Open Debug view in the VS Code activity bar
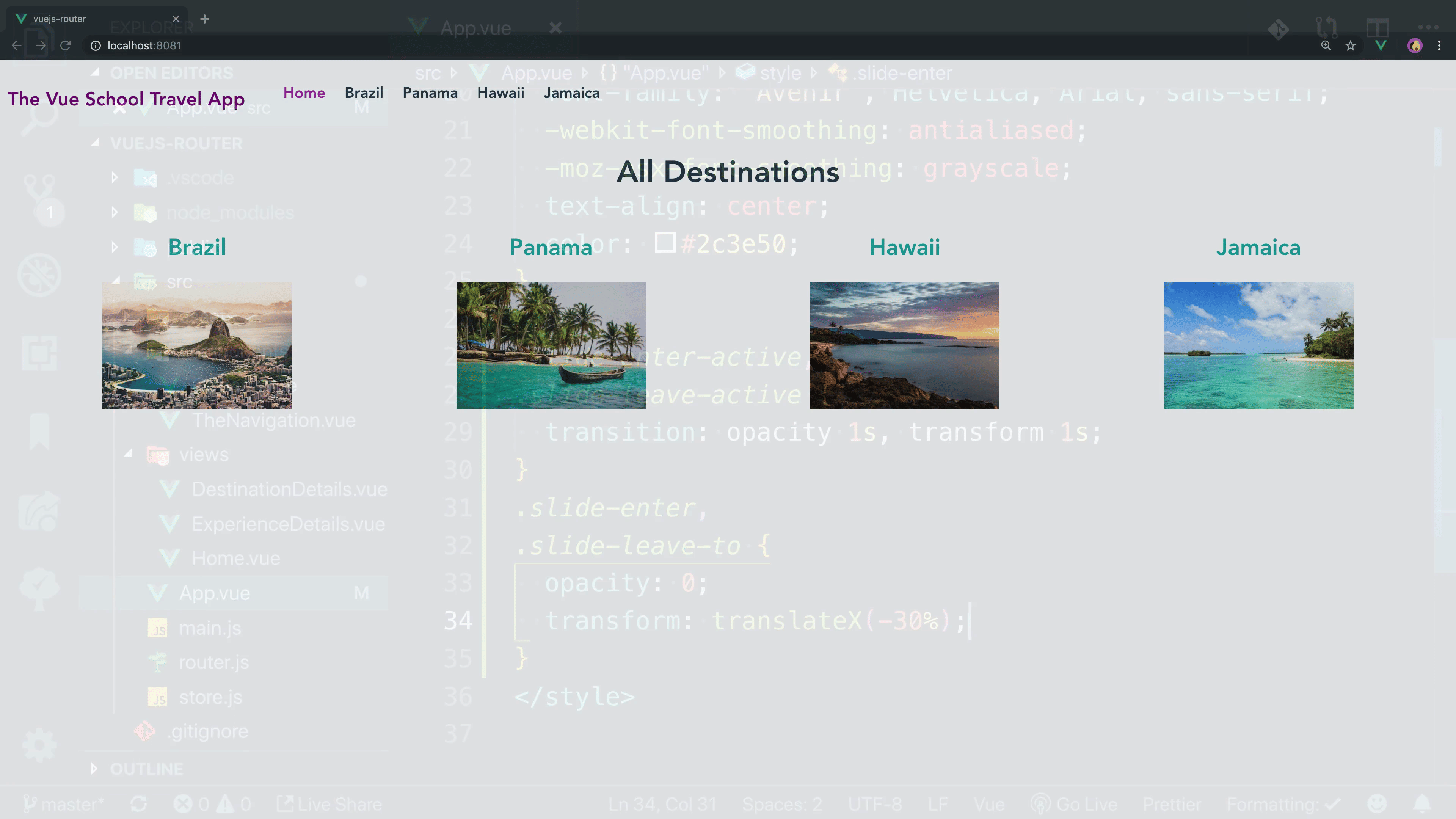The height and width of the screenshot is (819, 1456). pos(39,275)
